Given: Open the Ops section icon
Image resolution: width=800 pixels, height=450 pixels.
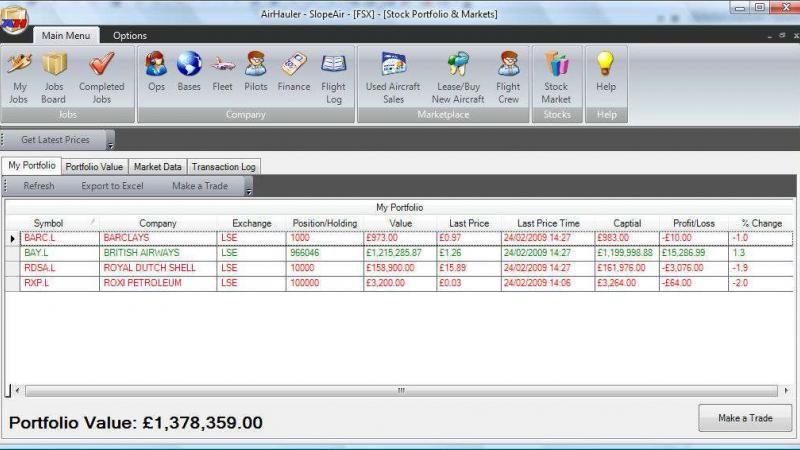Looking at the screenshot, I should (x=156, y=71).
